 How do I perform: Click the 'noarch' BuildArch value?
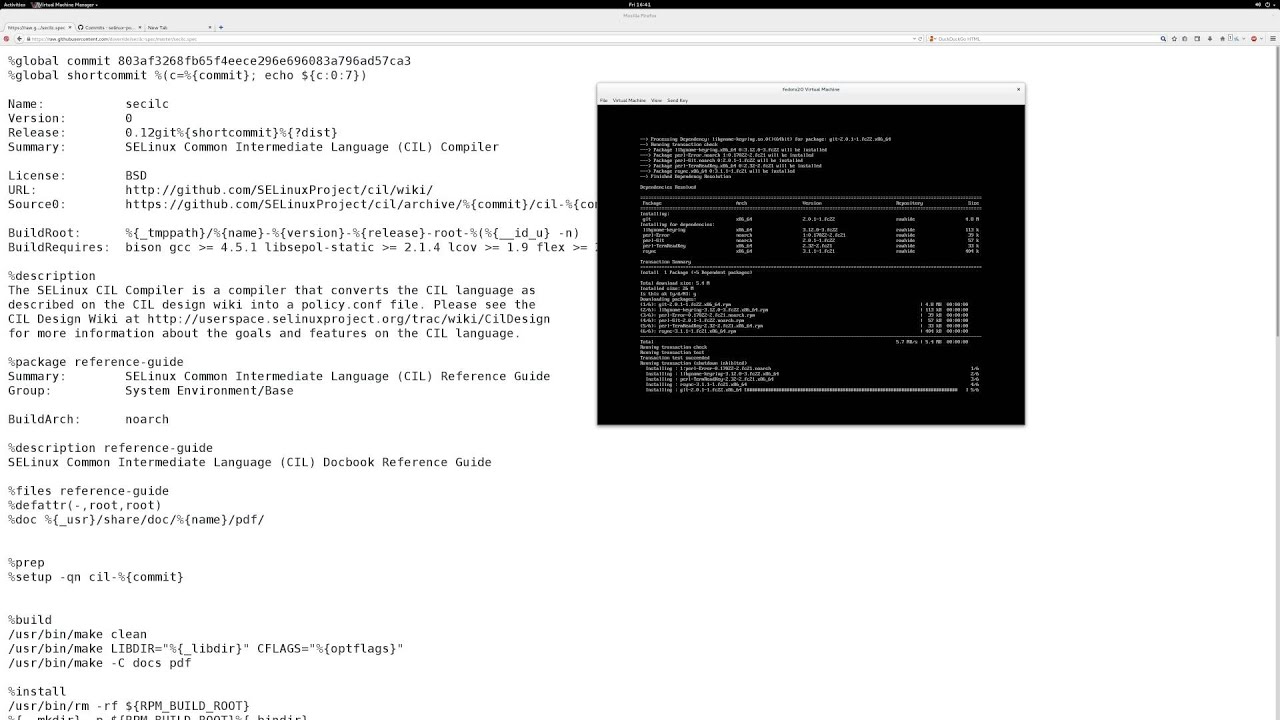[147, 419]
